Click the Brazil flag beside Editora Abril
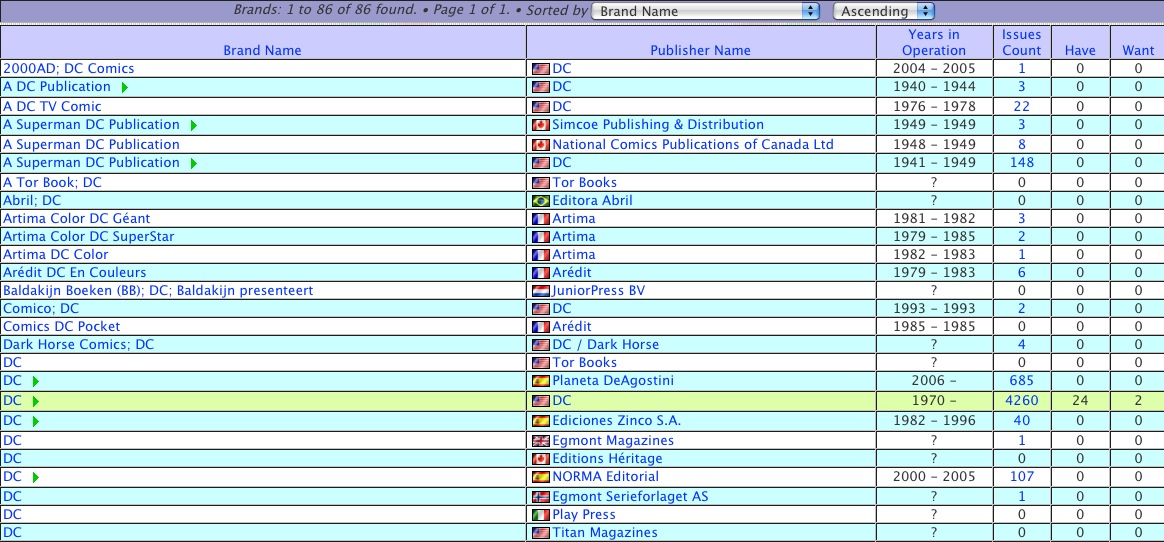 coord(540,201)
